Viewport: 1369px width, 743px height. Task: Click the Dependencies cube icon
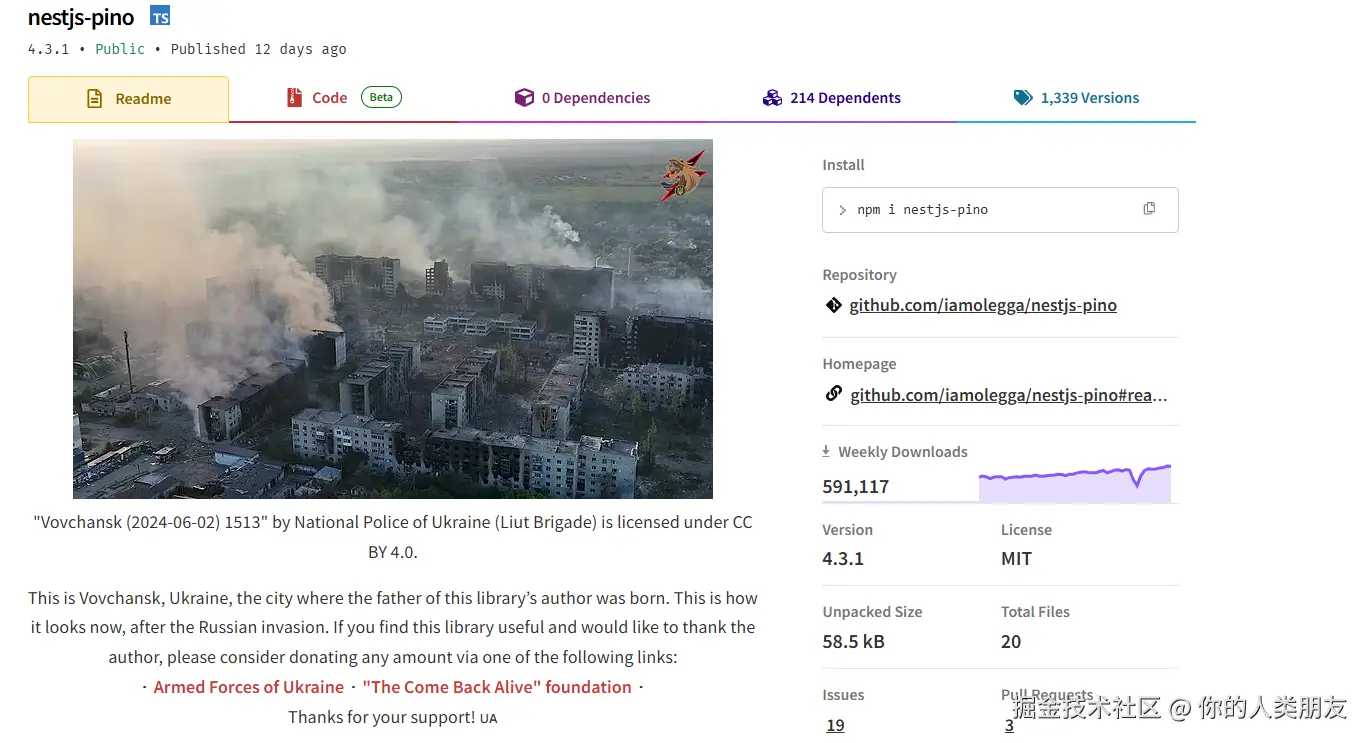pyautogui.click(x=524, y=98)
